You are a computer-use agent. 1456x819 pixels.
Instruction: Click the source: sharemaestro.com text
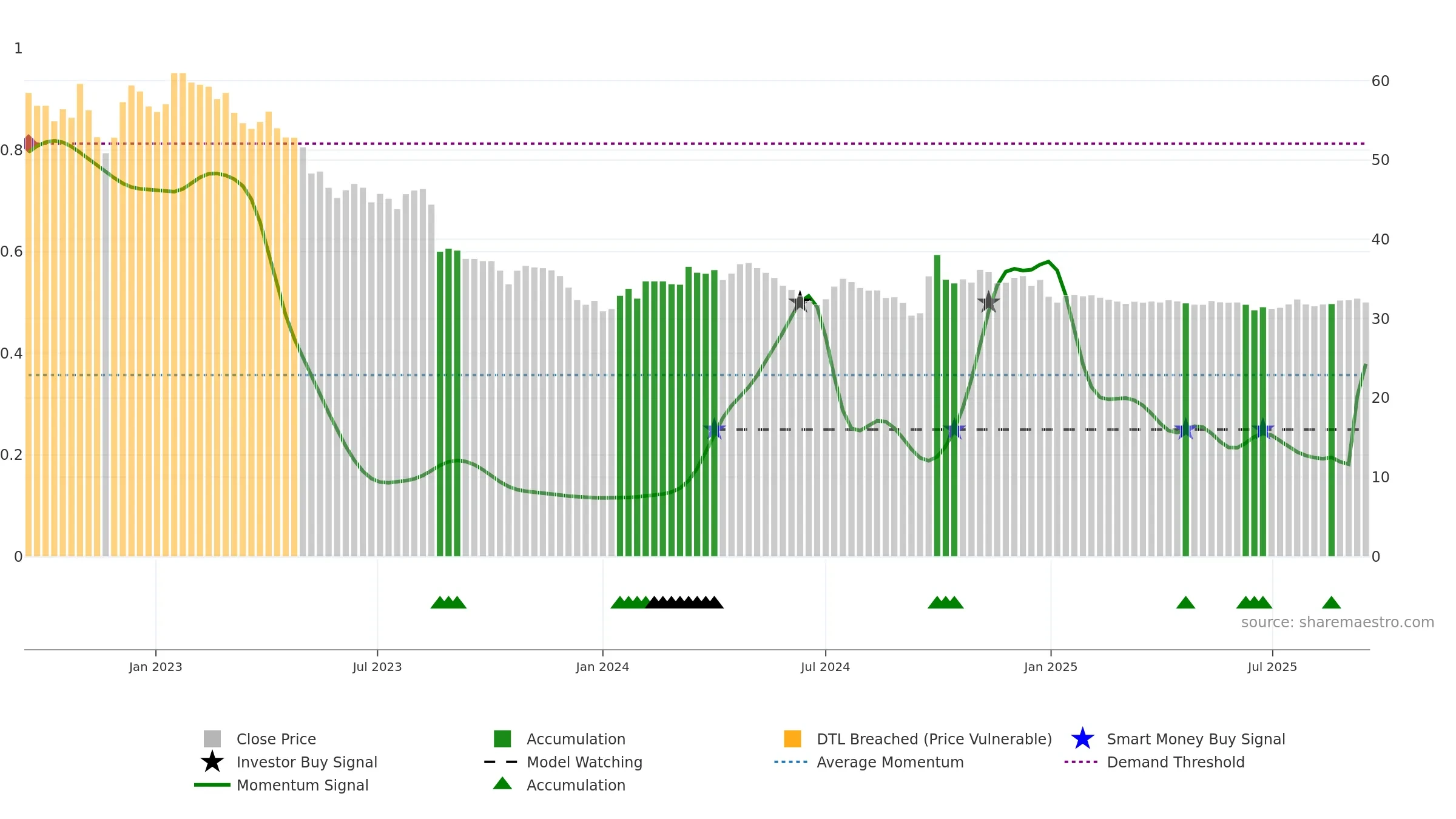(x=1338, y=622)
